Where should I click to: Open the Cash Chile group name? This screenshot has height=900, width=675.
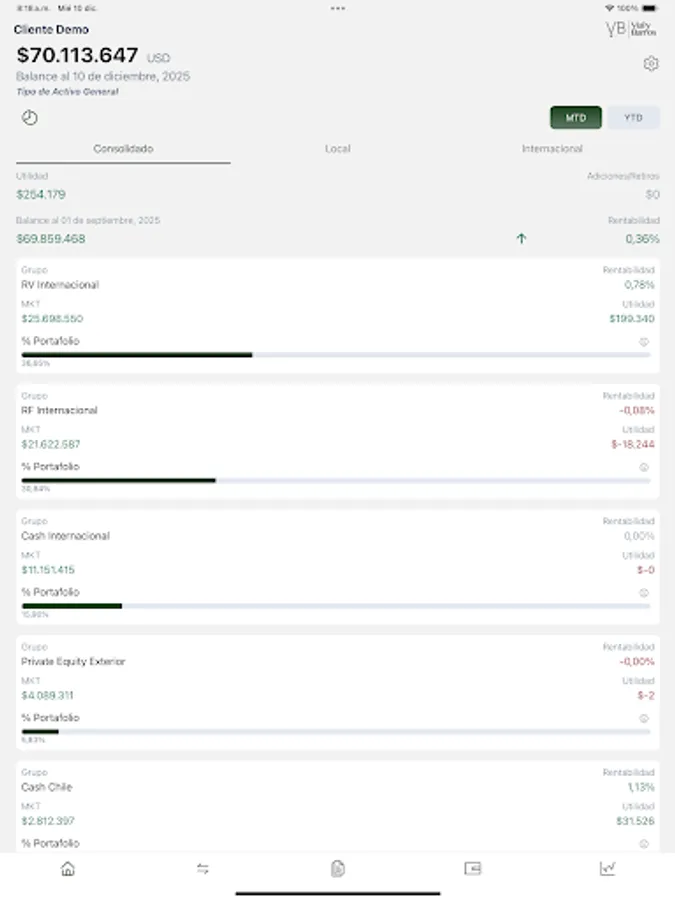pyautogui.click(x=46, y=788)
